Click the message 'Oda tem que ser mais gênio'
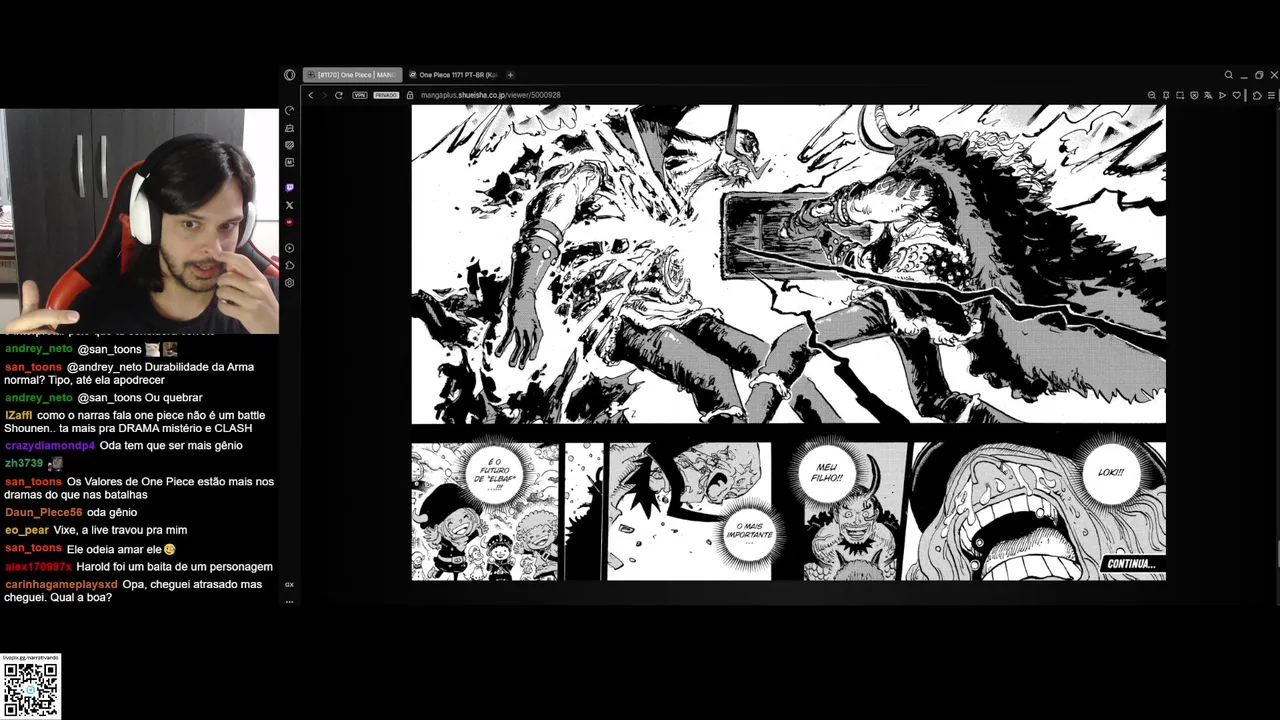The image size is (1280, 720). coord(171,446)
